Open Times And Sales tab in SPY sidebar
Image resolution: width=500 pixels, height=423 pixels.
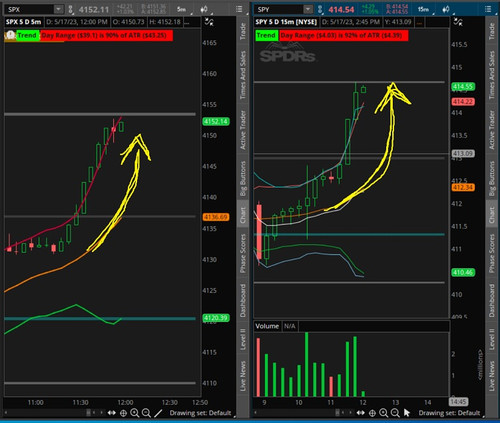pos(492,75)
